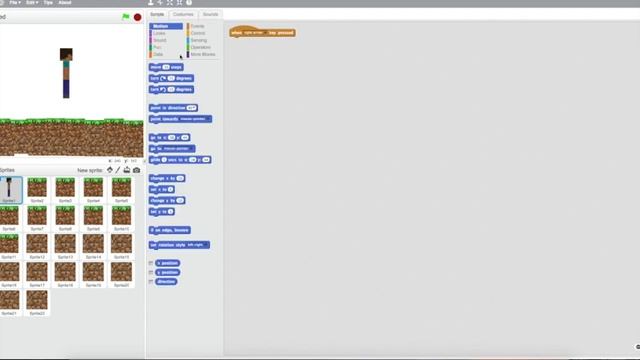640x360 pixels.
Task: Open the File menu
Action: 15,2
